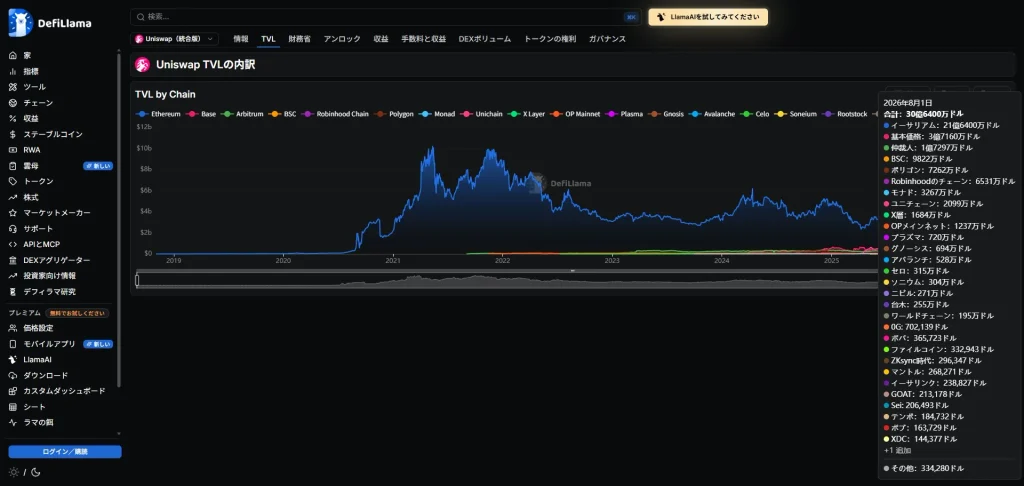Click the magnifier icon in search bar
1024x486 pixels.
coord(140,16)
